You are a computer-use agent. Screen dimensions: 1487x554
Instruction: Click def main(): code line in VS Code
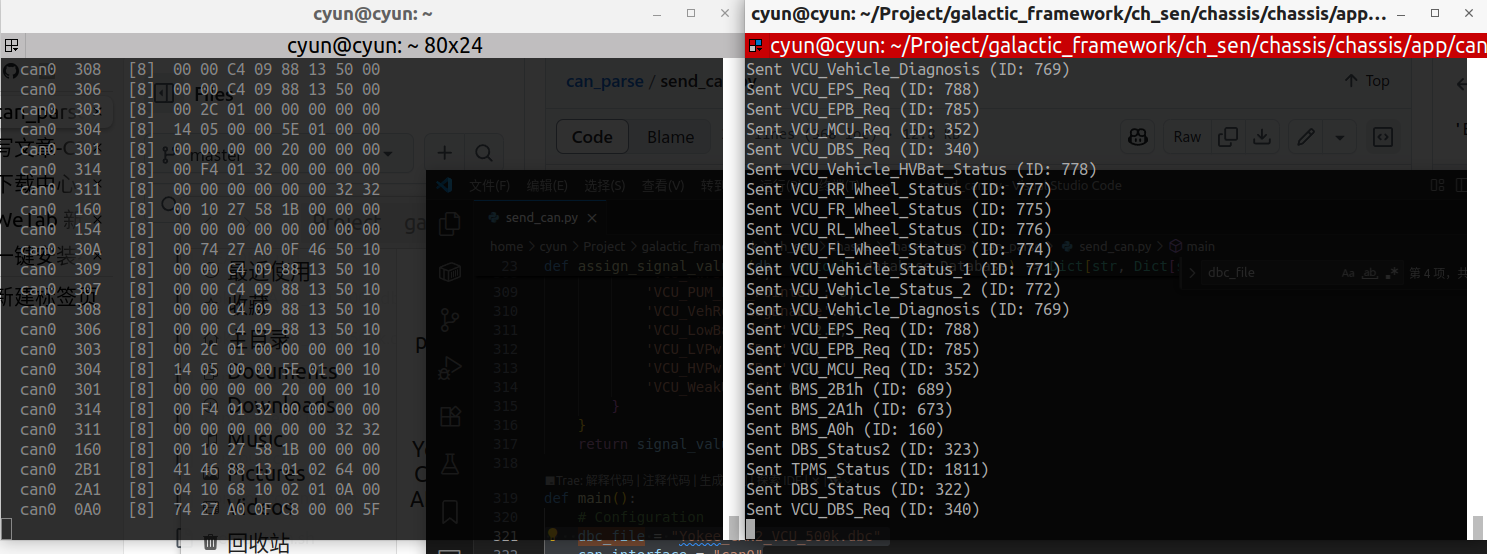[590, 498]
